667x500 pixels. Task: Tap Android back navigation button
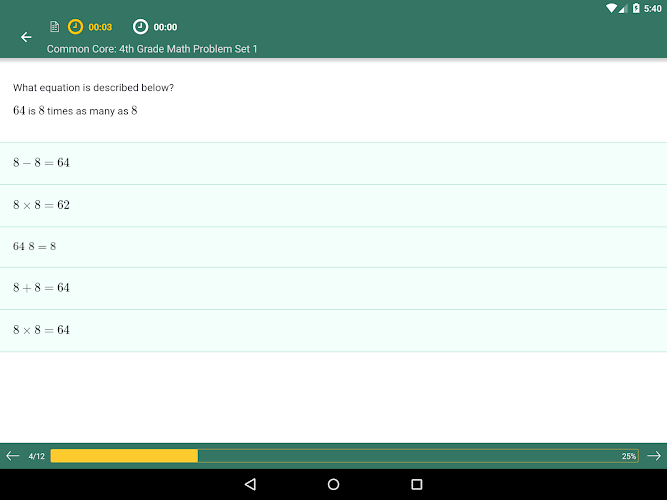pyautogui.click(x=250, y=484)
